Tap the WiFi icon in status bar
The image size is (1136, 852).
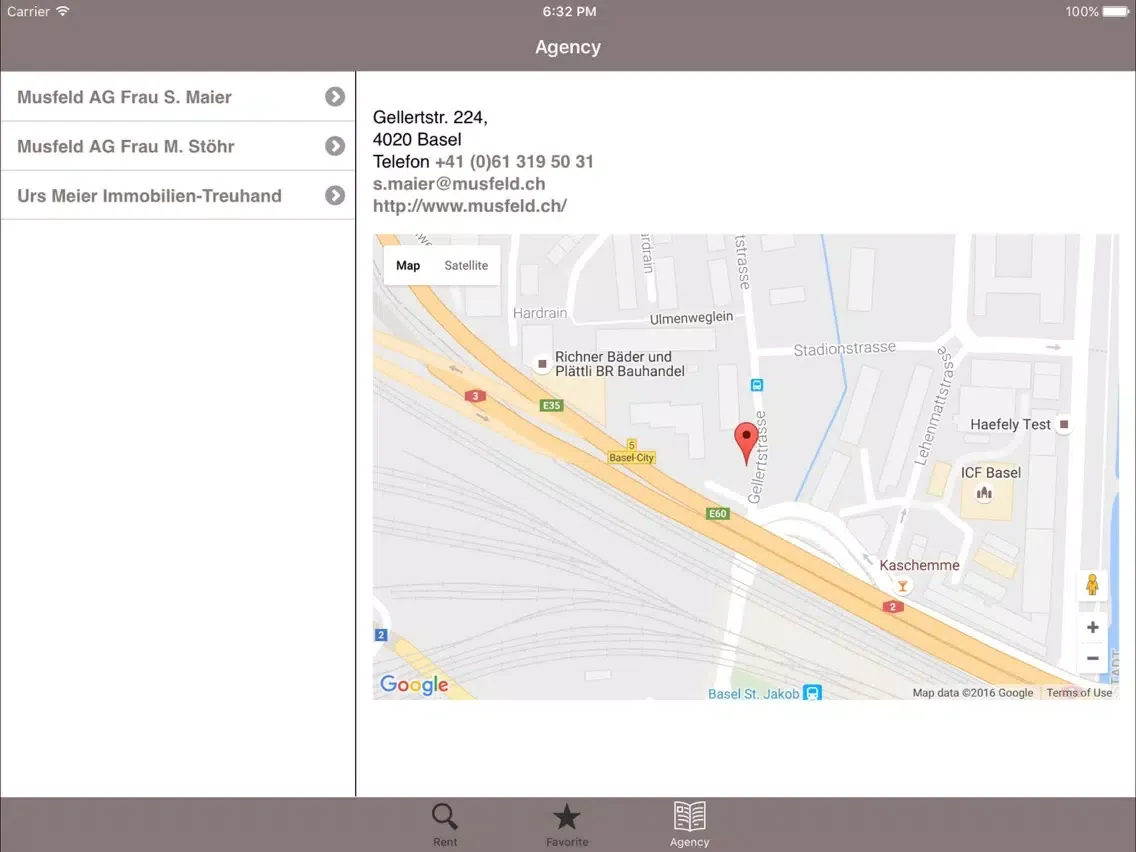63,11
